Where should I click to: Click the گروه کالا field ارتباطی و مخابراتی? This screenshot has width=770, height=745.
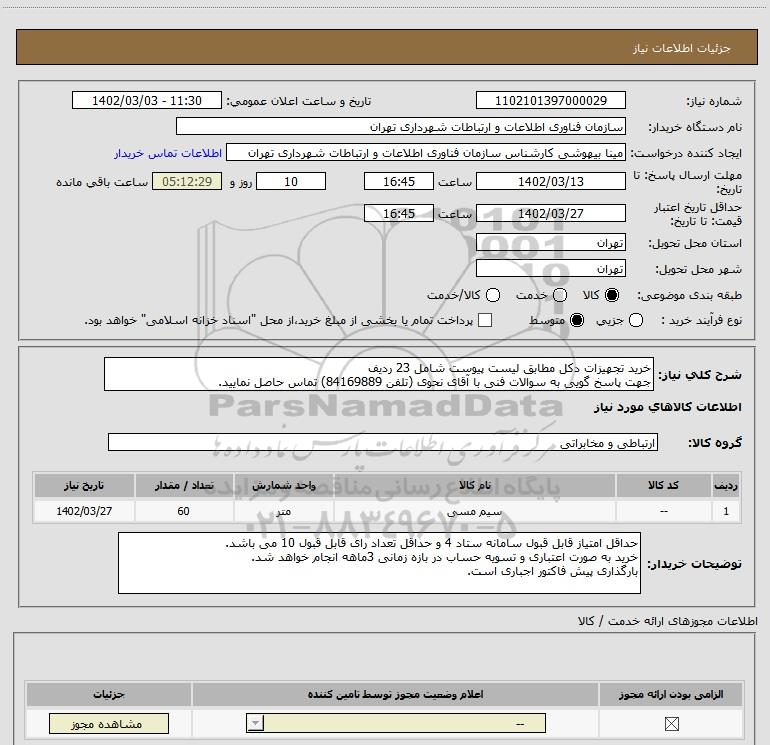pyautogui.click(x=383, y=442)
